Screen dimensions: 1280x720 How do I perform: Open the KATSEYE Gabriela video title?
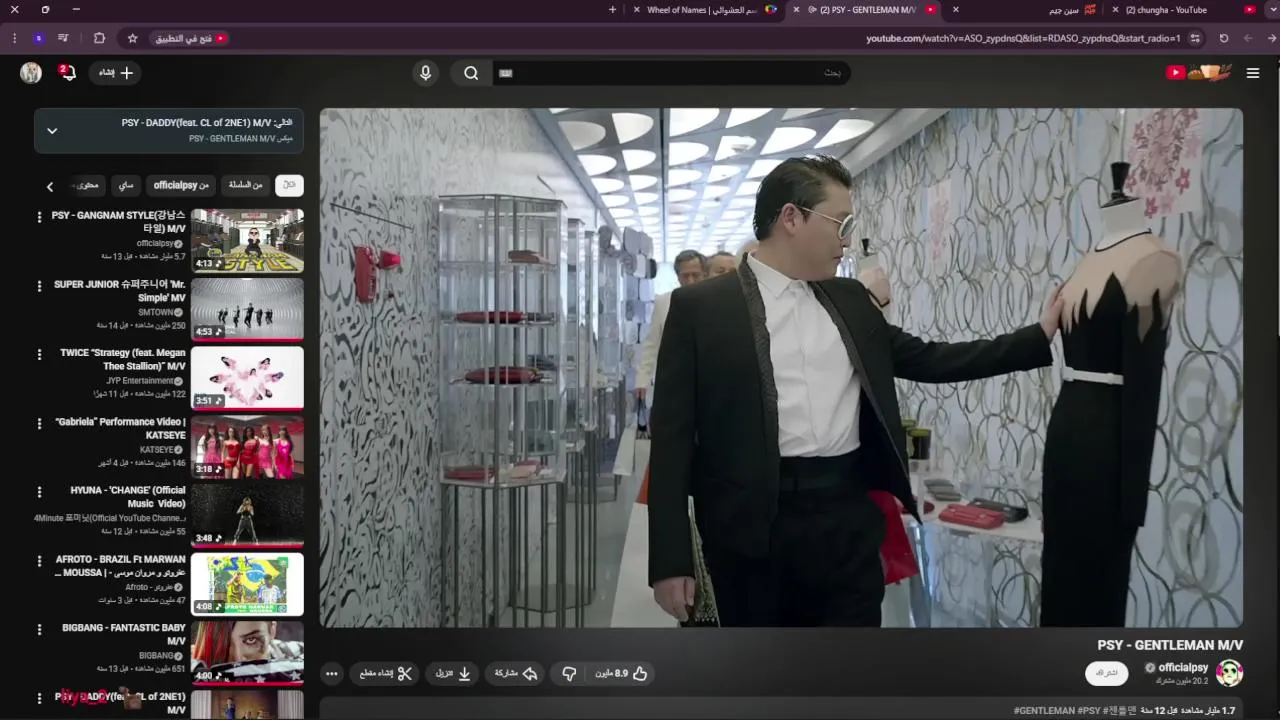tap(120, 428)
